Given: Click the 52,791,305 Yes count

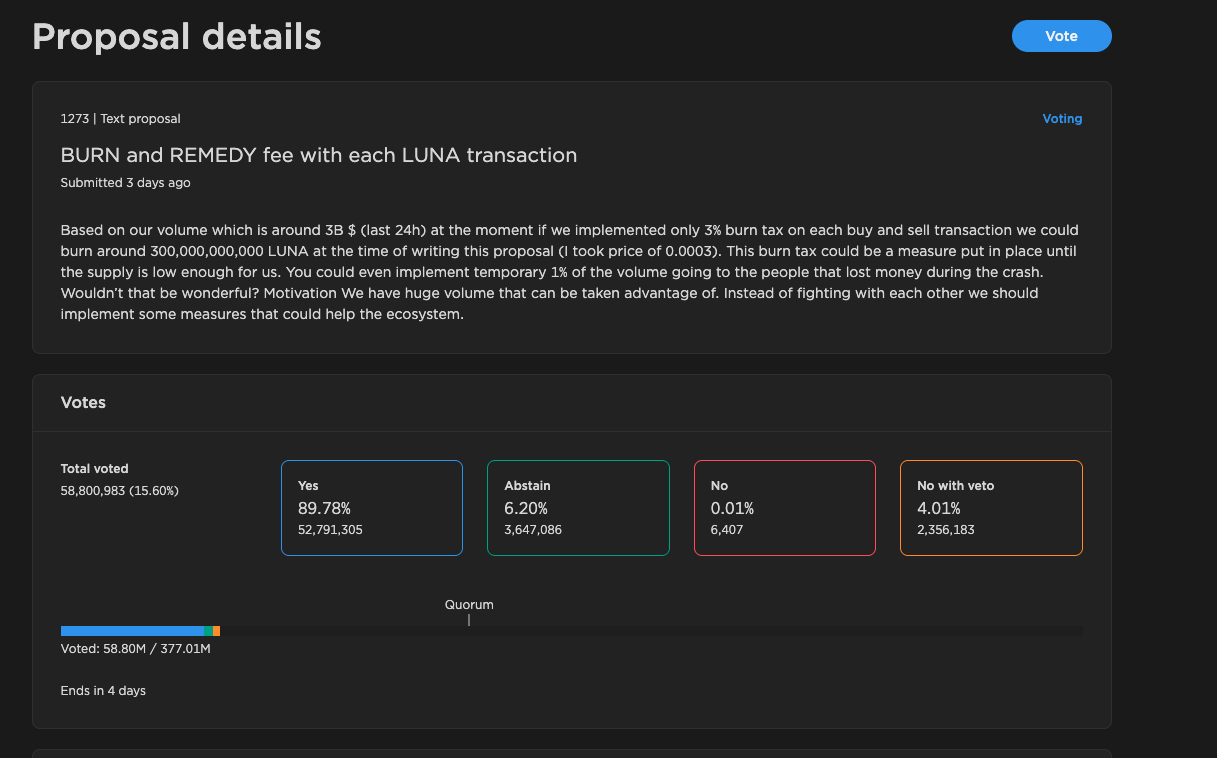Looking at the screenshot, I should click(x=330, y=530).
